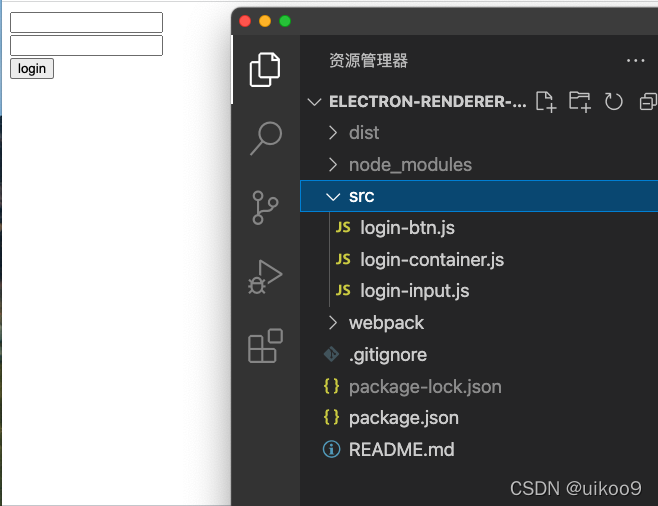Click the New Folder icon in explorer header
The image size is (658, 506).
580,102
